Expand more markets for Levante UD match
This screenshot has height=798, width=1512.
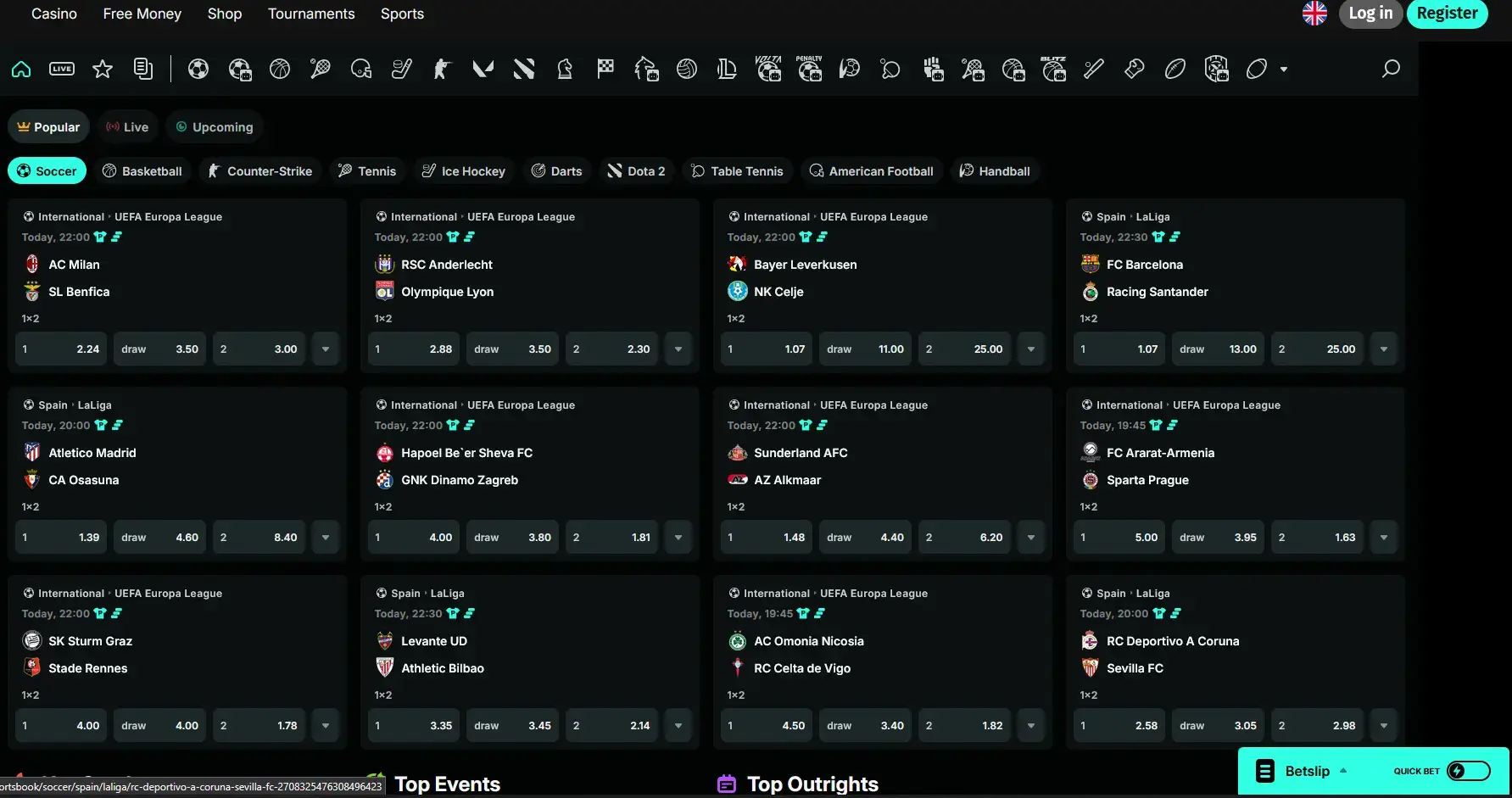click(x=678, y=726)
